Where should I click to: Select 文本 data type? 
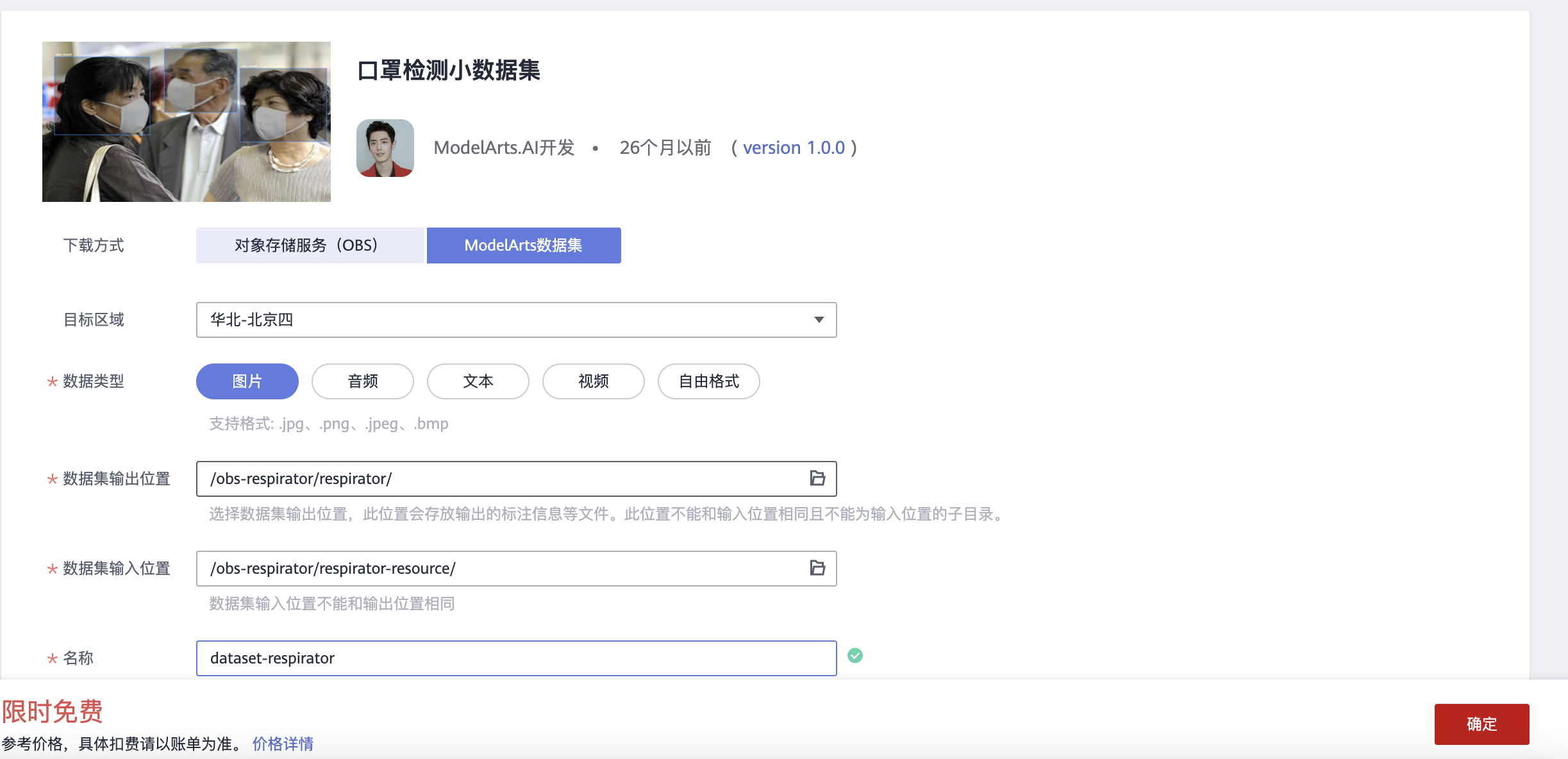point(478,381)
